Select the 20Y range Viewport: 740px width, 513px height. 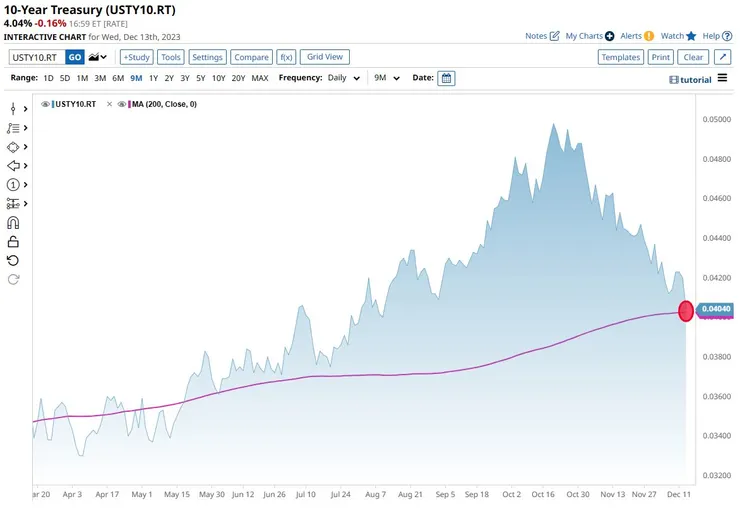click(x=238, y=78)
